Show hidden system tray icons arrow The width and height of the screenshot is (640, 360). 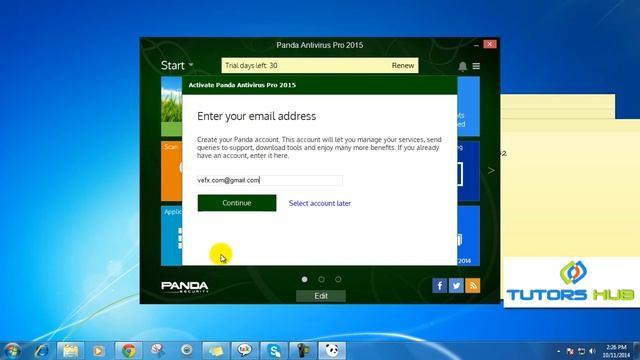(558, 351)
